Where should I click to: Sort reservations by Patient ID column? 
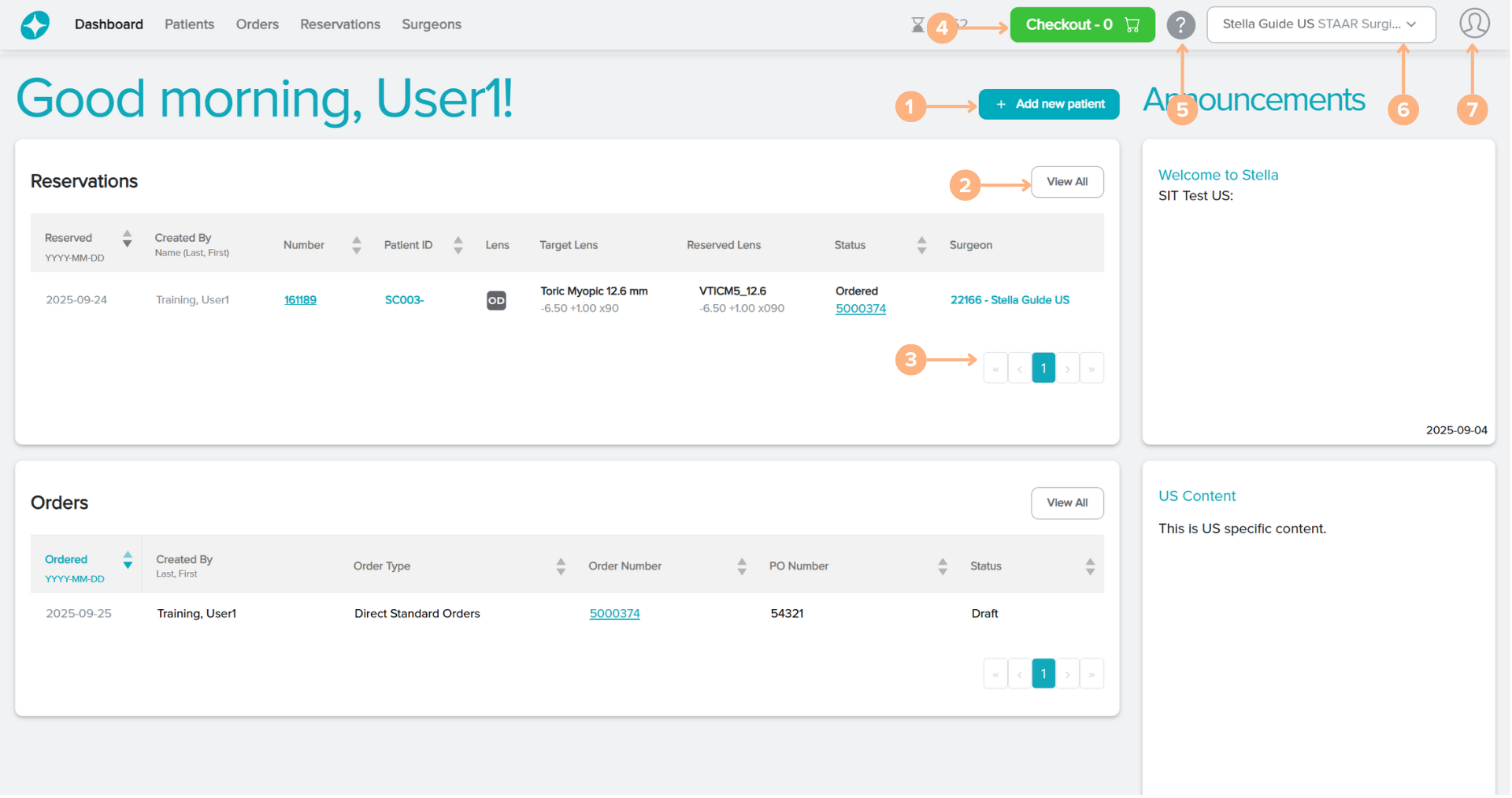[x=458, y=246]
